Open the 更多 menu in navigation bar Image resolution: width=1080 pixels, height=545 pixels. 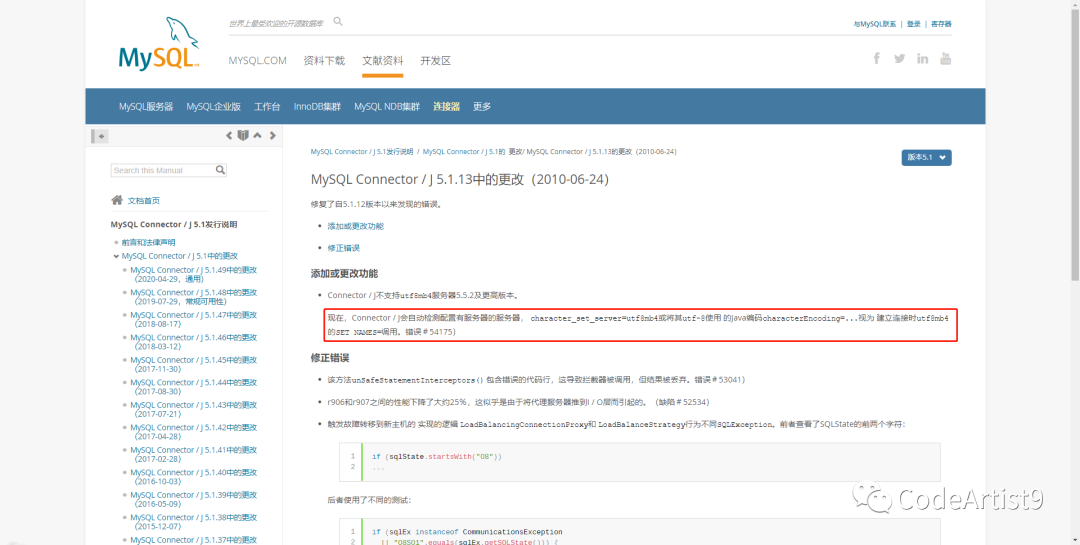pyautogui.click(x=482, y=107)
